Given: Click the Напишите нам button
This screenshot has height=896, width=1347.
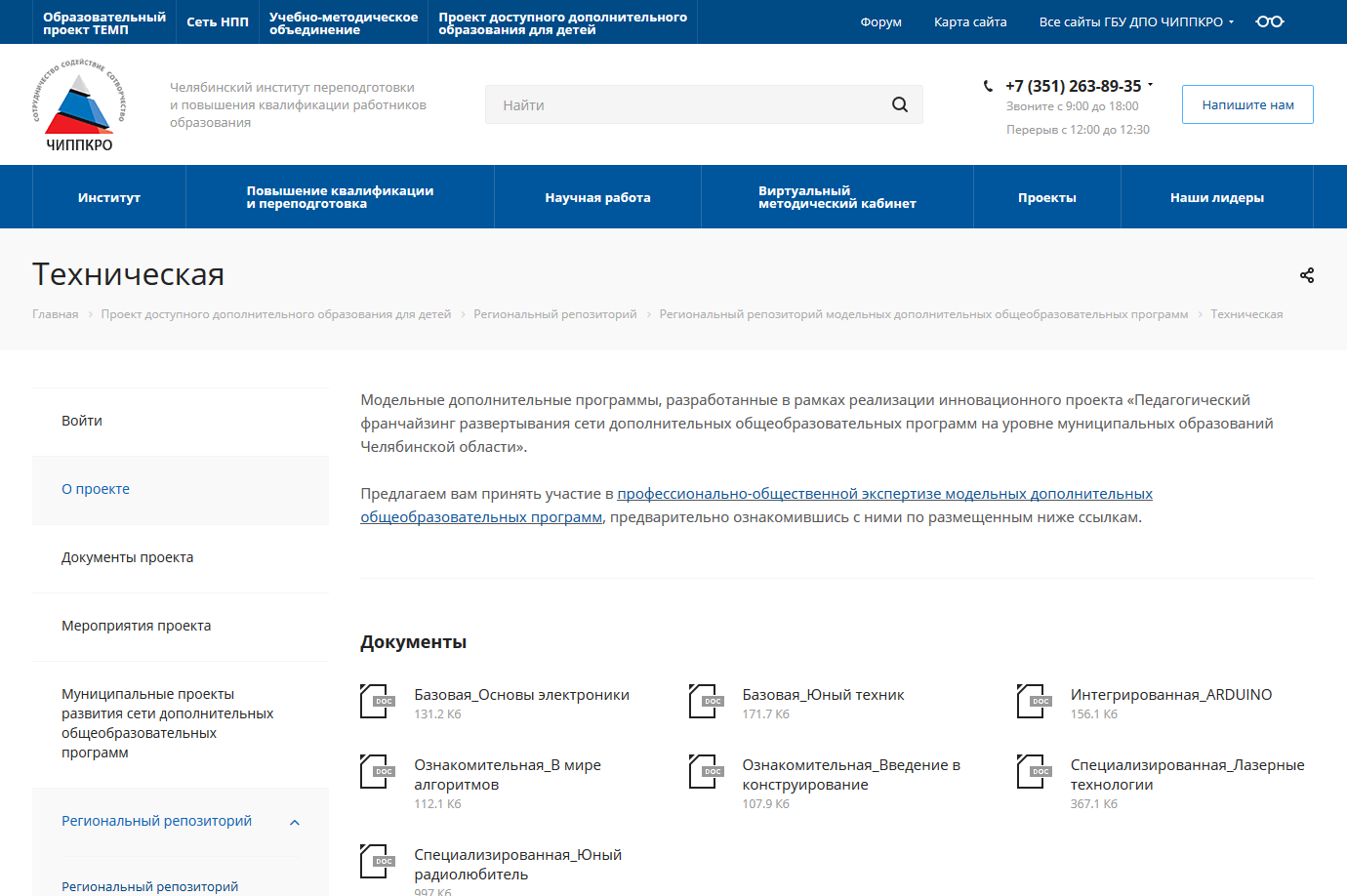Looking at the screenshot, I should pos(1247,104).
